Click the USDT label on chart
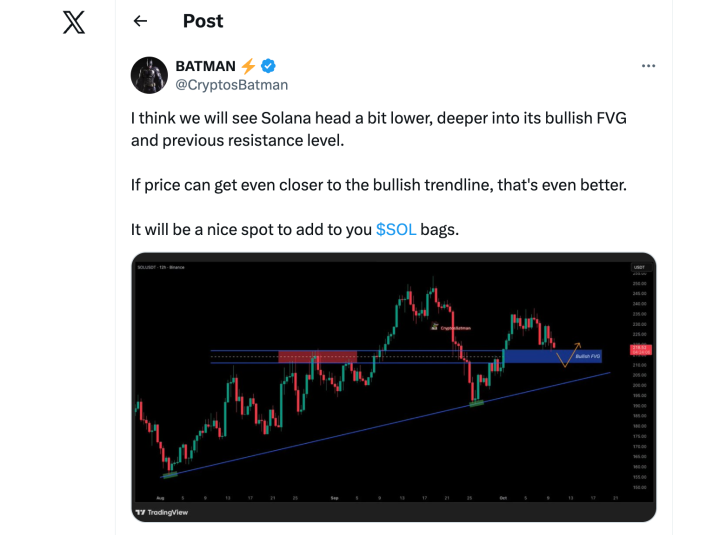This screenshot has height=535, width=719. 640,268
